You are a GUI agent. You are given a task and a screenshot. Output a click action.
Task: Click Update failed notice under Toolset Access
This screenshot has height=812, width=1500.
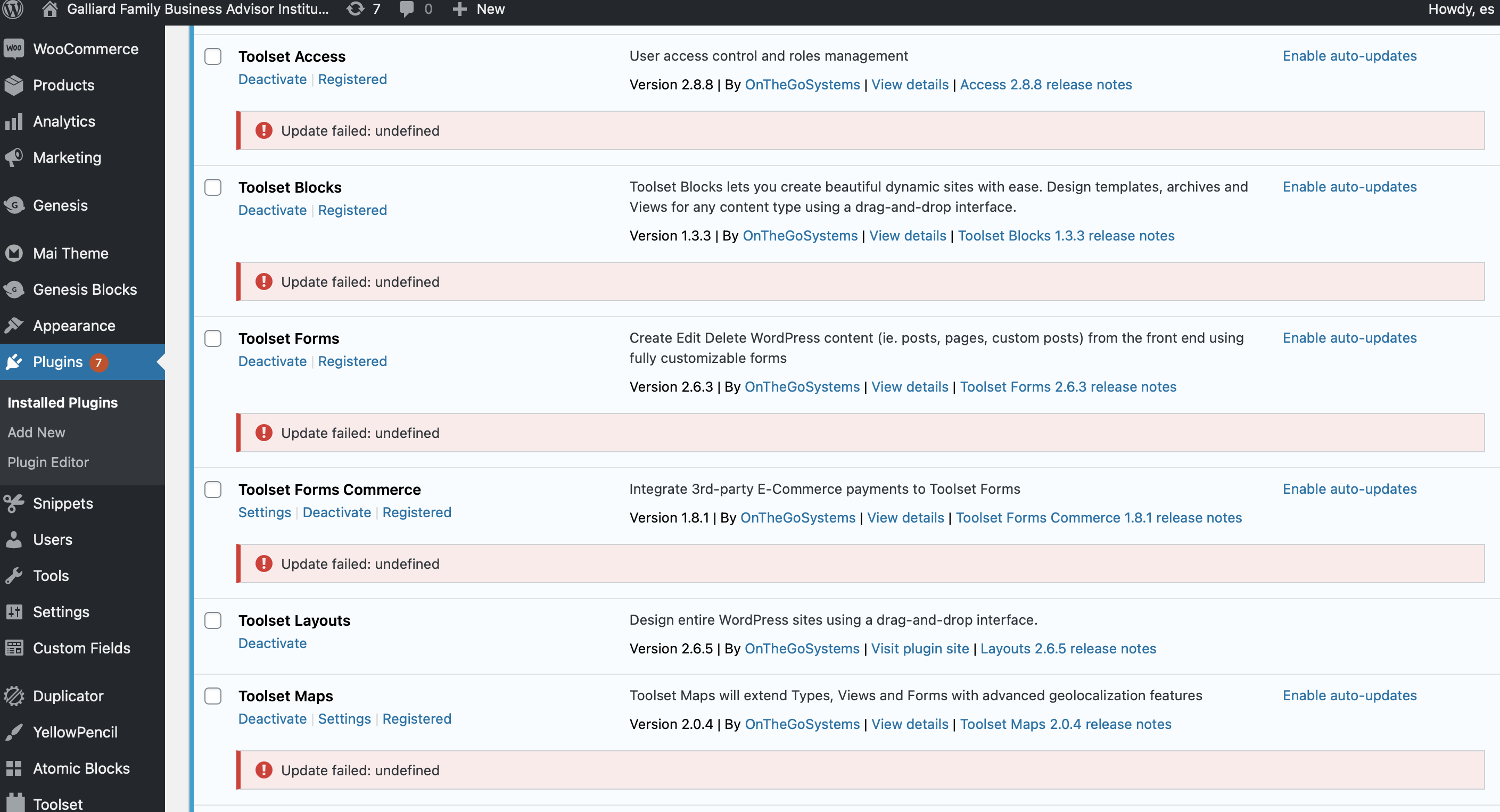click(x=860, y=130)
